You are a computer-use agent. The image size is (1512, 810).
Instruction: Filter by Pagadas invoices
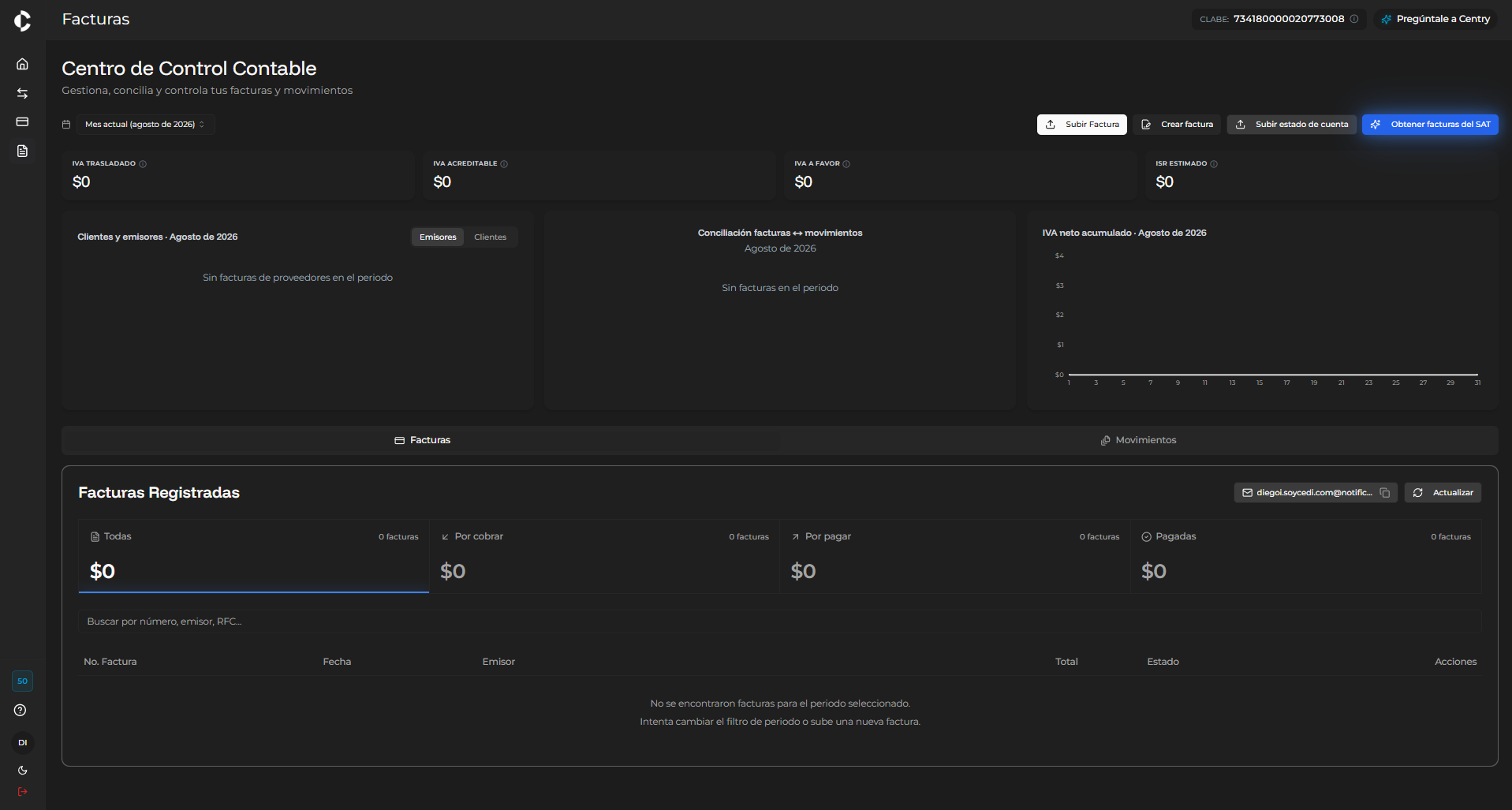[x=1306, y=556]
